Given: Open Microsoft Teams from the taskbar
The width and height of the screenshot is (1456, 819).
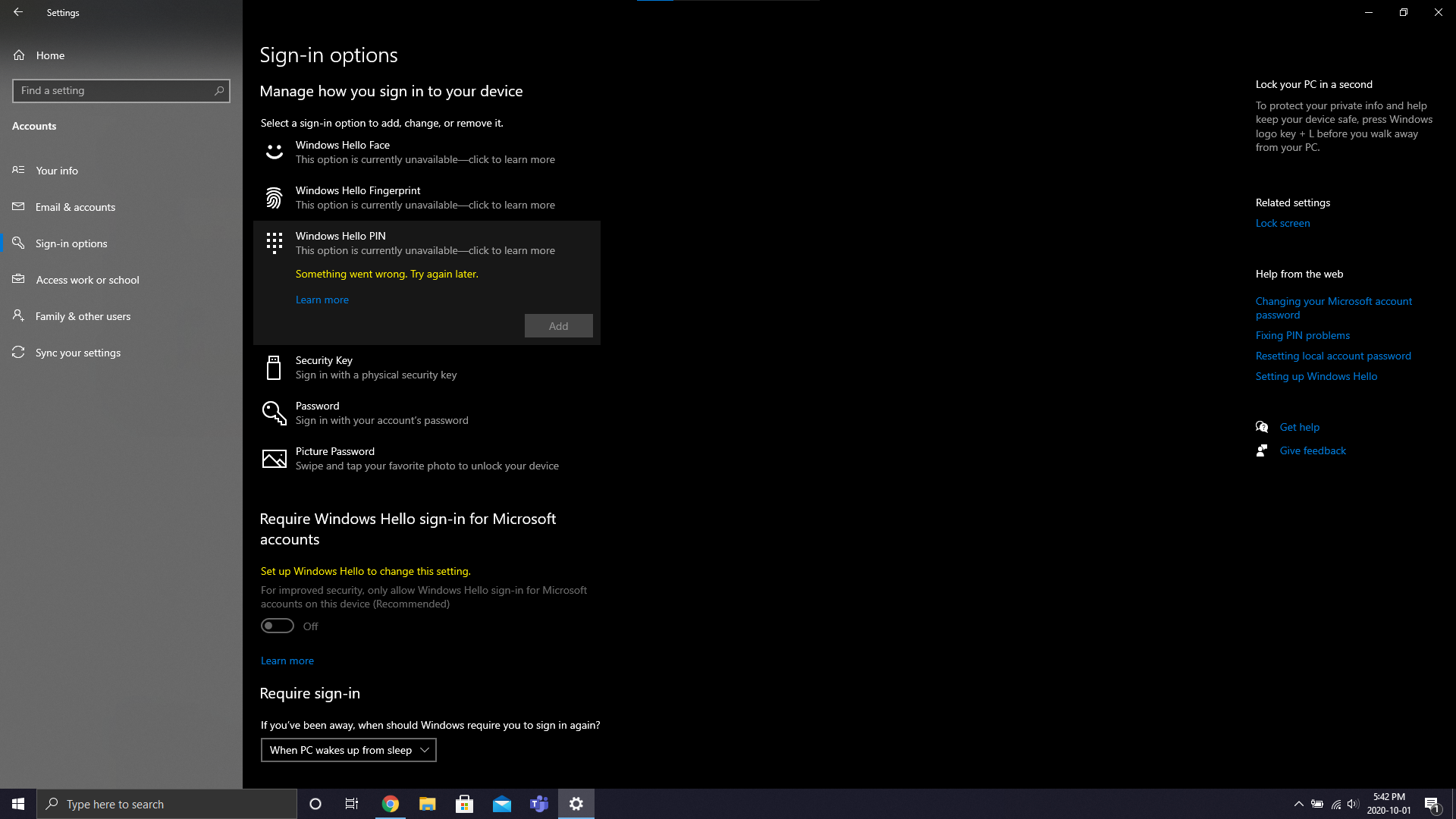Looking at the screenshot, I should [x=539, y=804].
